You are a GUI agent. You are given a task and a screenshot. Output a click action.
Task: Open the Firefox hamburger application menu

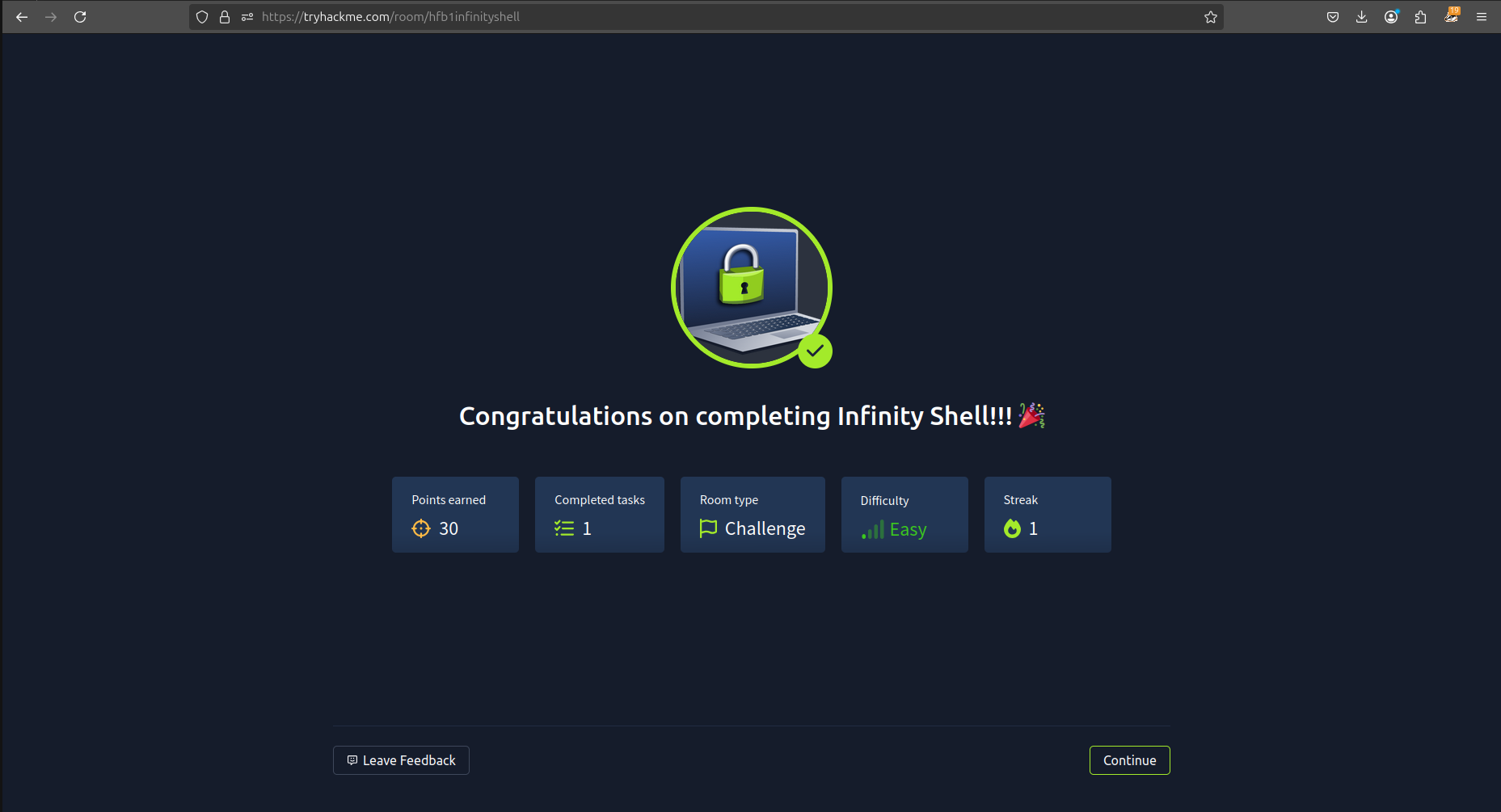coord(1482,17)
